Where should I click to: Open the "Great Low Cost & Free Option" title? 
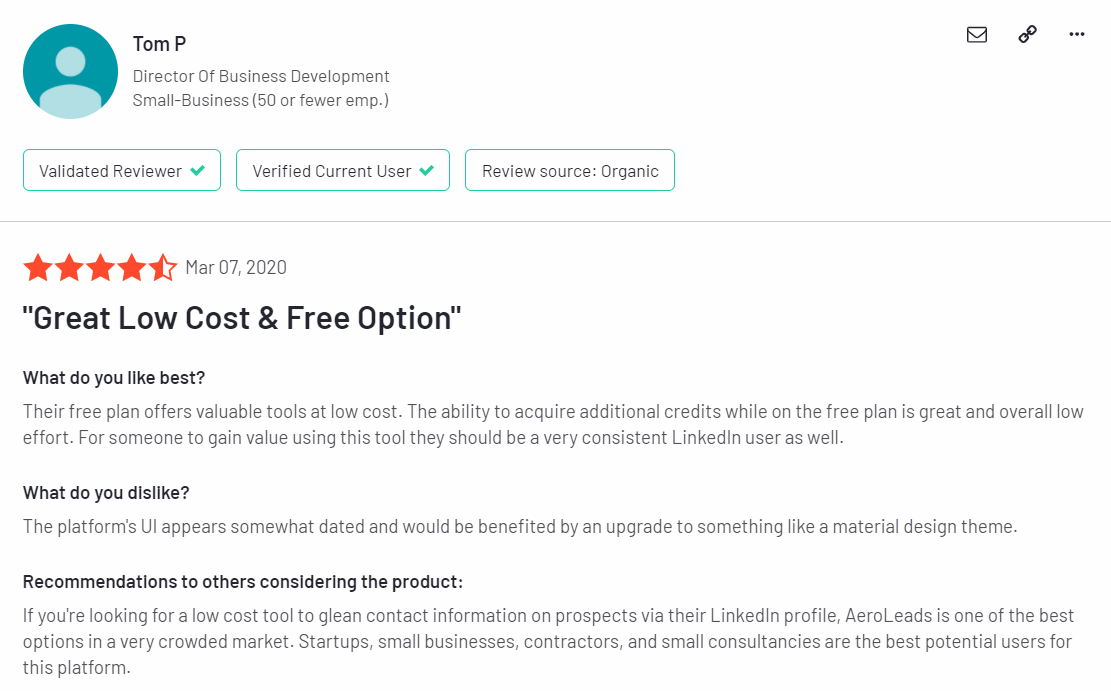pyautogui.click(x=242, y=318)
